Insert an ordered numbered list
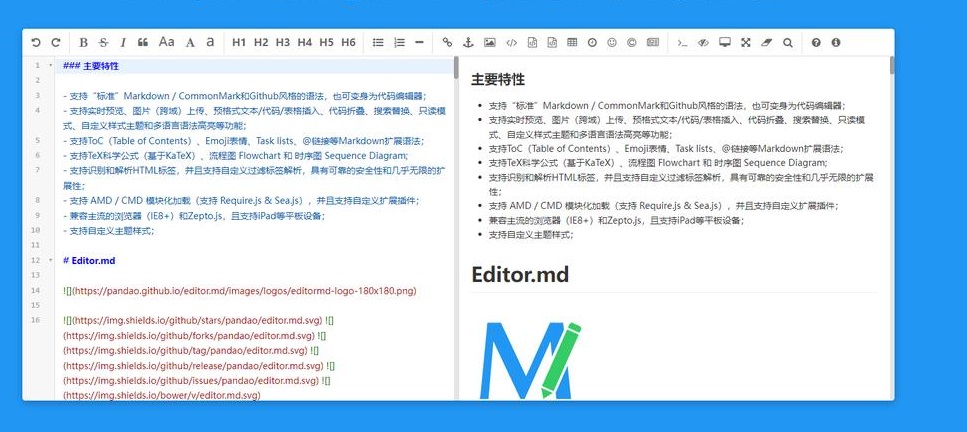The height and width of the screenshot is (432, 967). pyautogui.click(x=399, y=43)
